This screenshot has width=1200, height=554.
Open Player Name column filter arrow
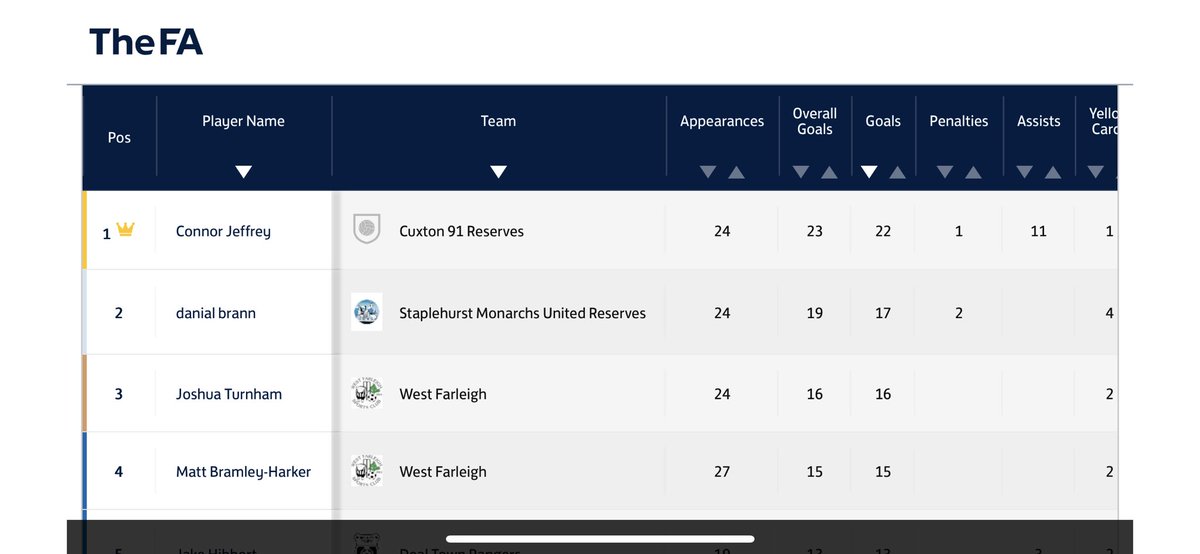click(243, 172)
